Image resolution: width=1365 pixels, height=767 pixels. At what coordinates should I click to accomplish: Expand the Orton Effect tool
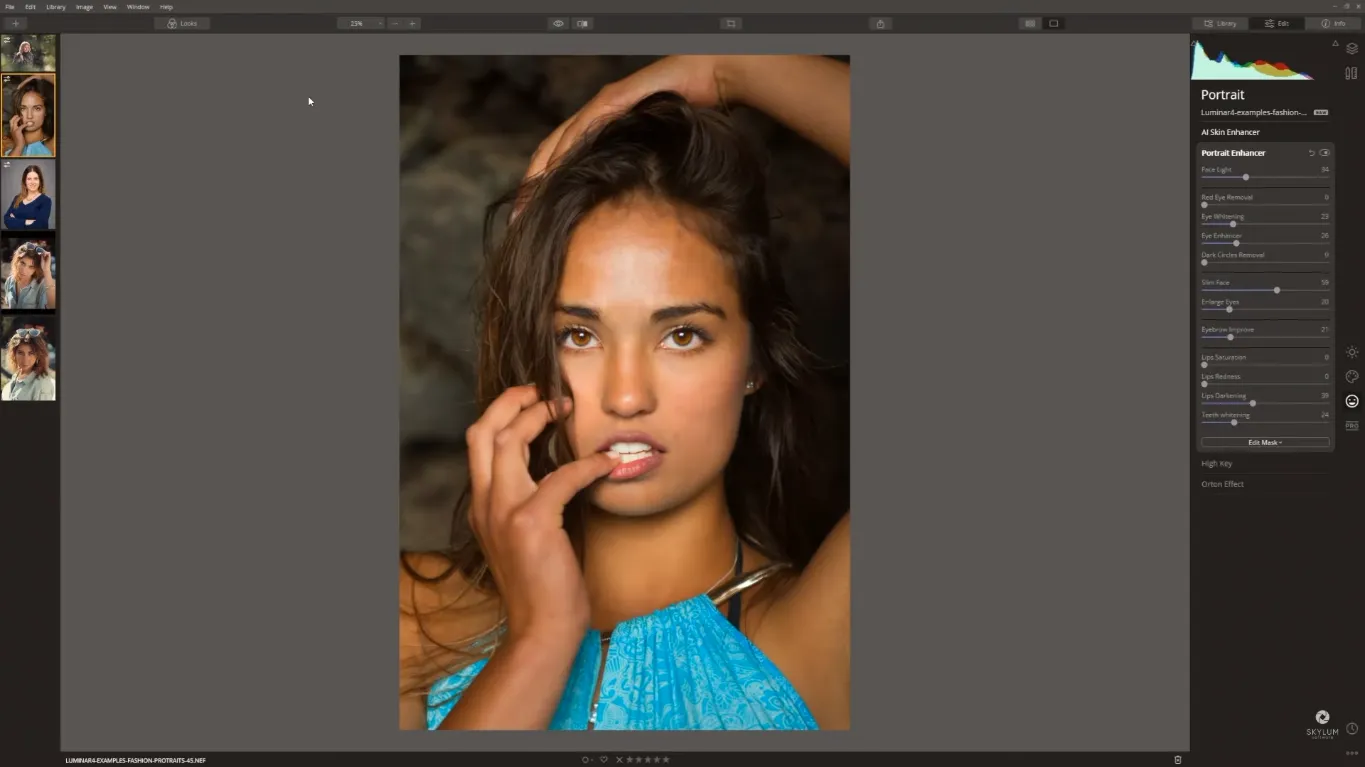pyautogui.click(x=1222, y=484)
